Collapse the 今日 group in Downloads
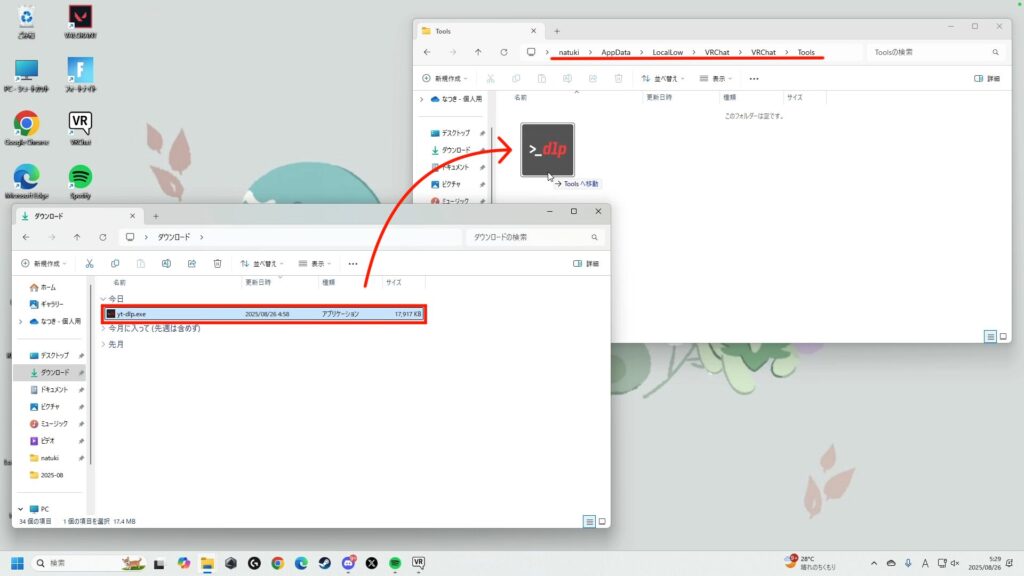The height and width of the screenshot is (576, 1024). 103,299
